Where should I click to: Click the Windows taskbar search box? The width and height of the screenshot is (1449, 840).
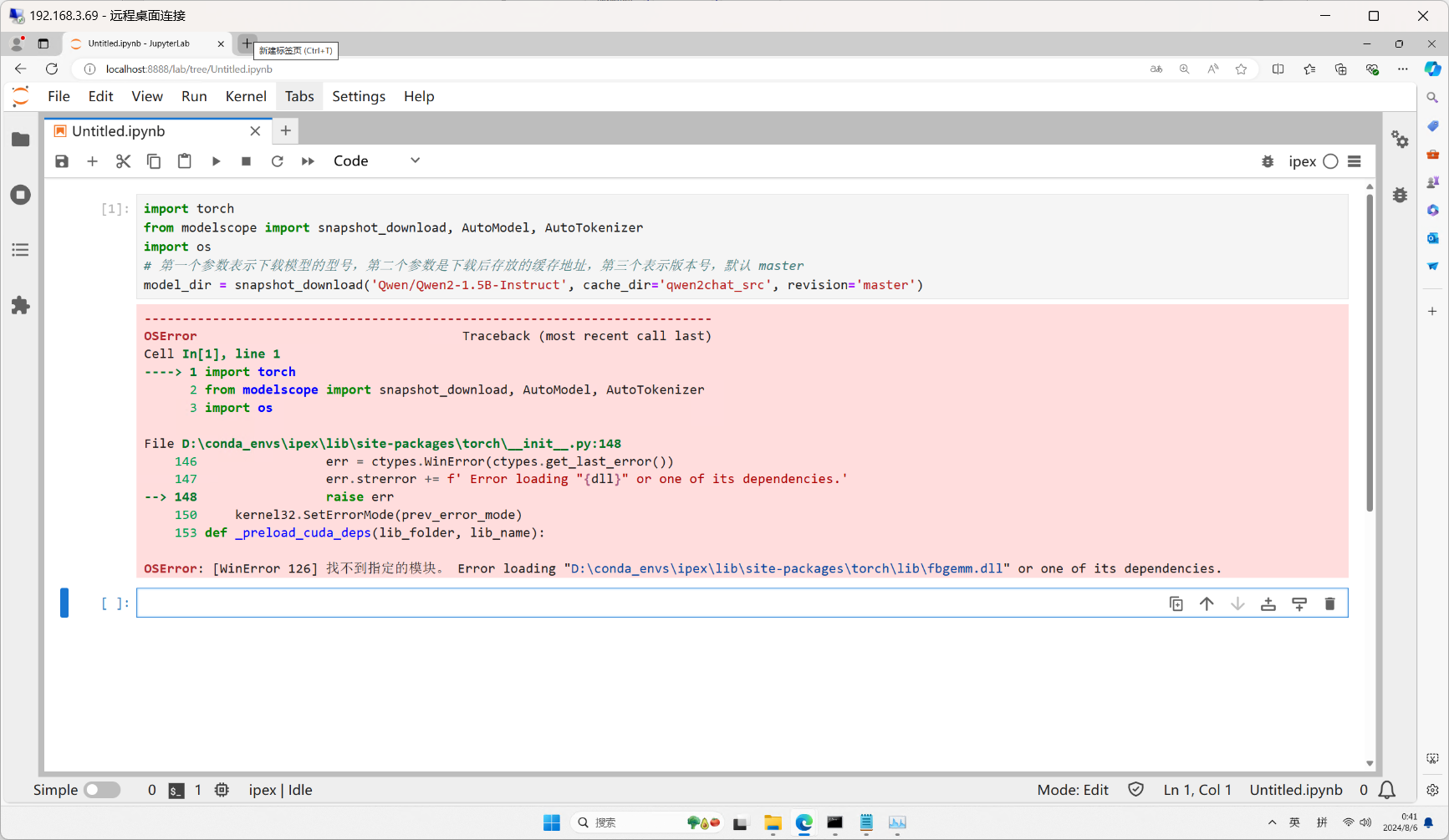pos(648,822)
